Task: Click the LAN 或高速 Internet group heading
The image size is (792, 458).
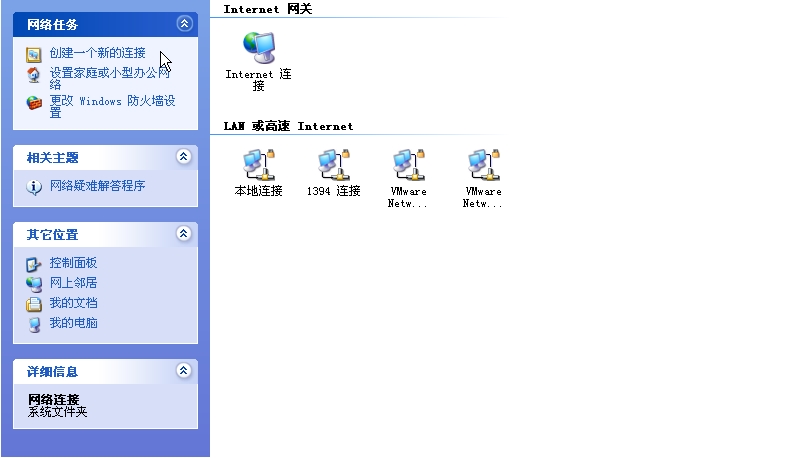Action: tap(288, 126)
